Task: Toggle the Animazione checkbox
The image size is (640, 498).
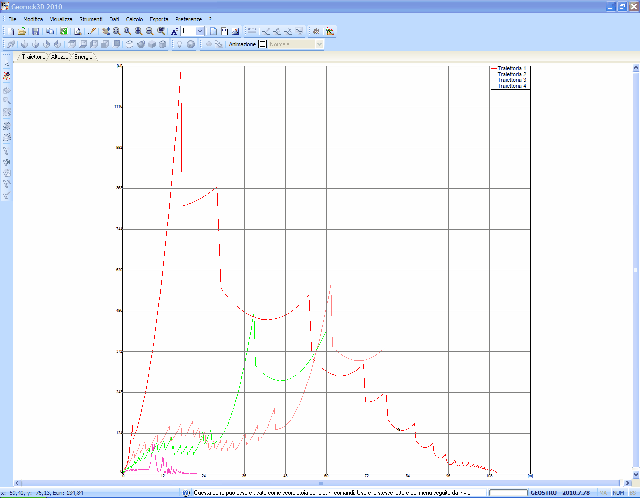Action: tap(262, 44)
